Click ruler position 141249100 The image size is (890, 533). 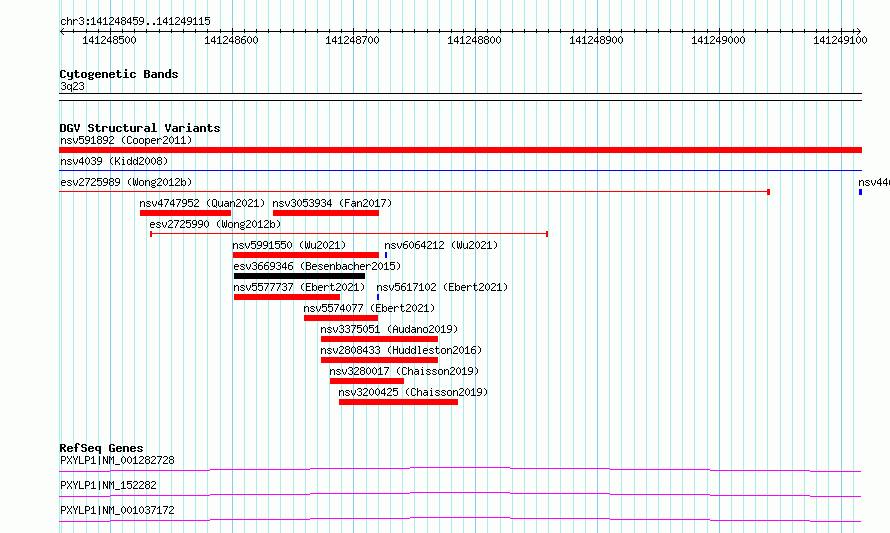point(841,40)
